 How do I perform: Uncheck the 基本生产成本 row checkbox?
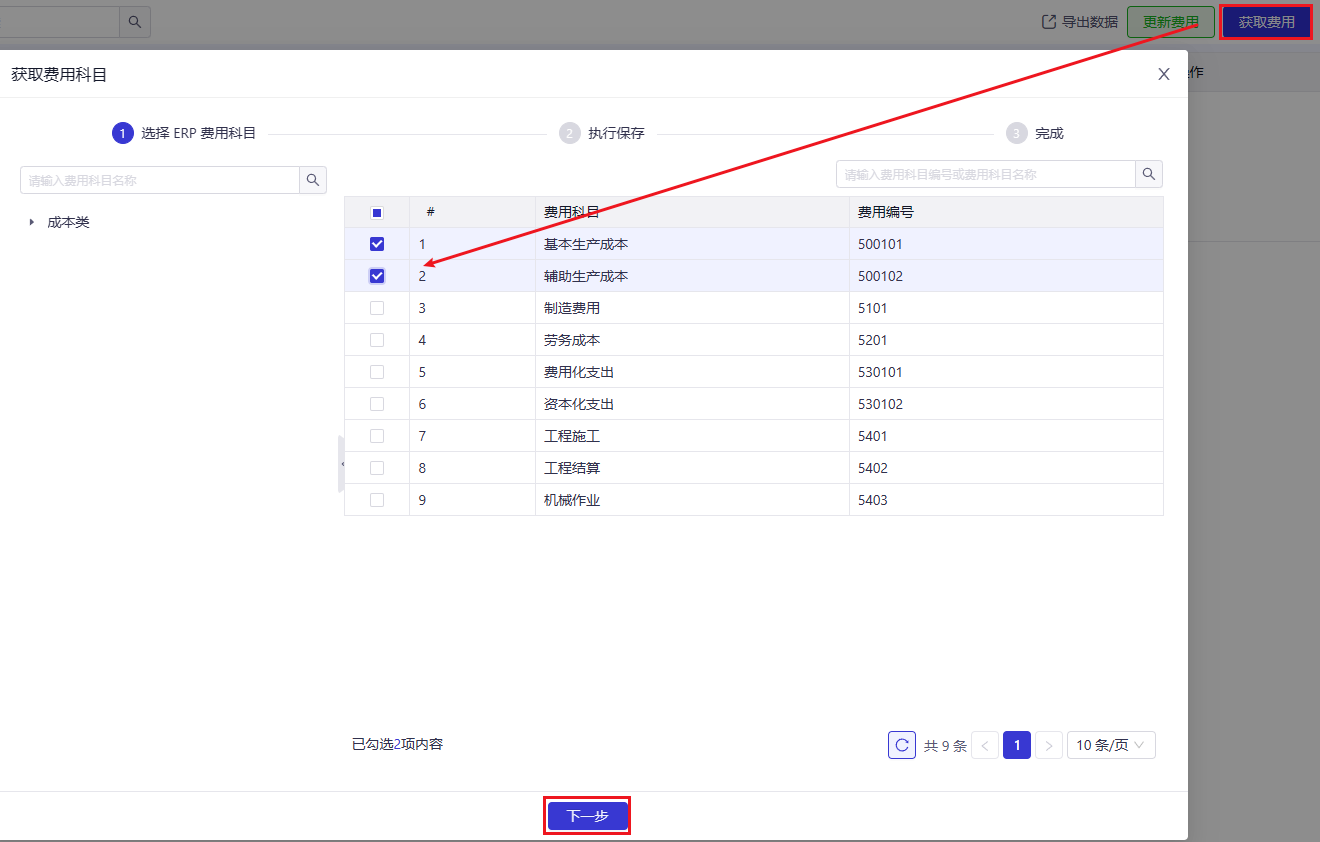(377, 244)
